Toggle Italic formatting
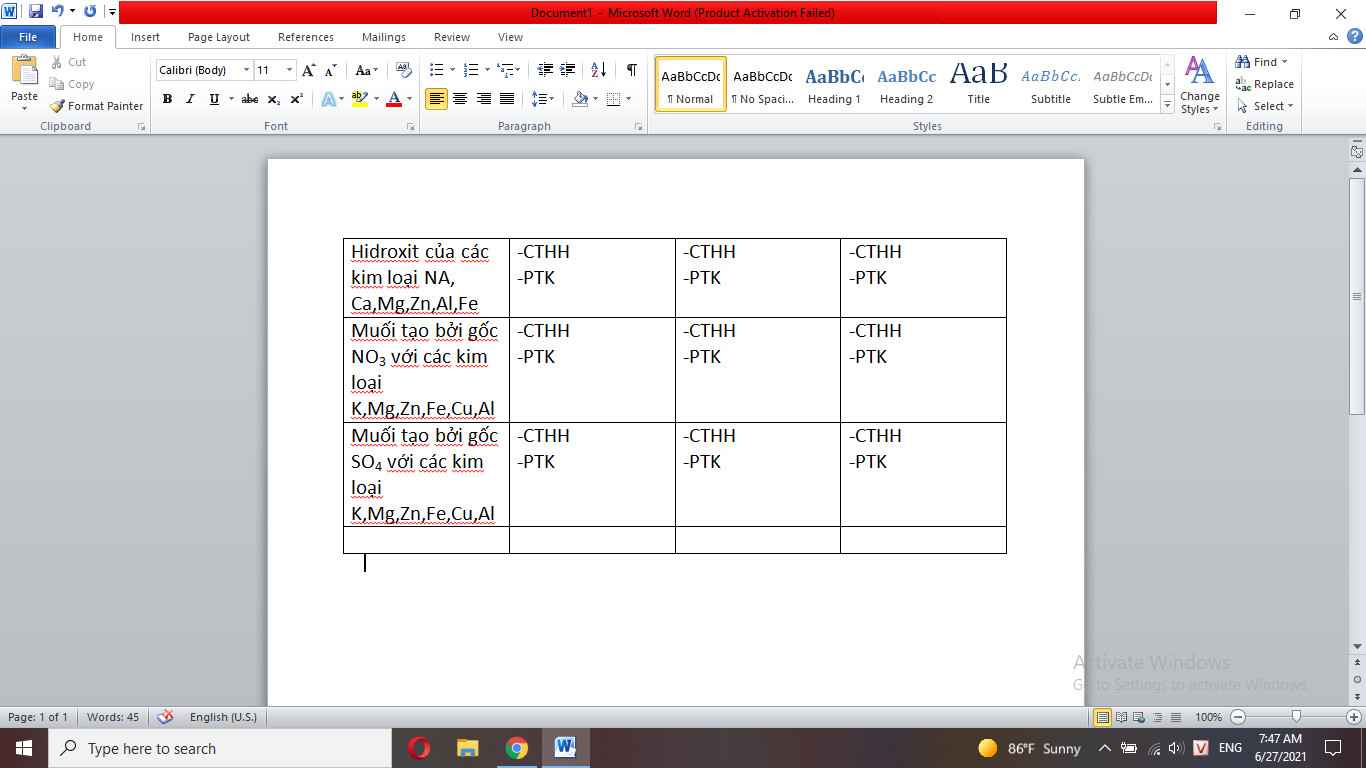Screen dimensions: 1366x768 click(x=190, y=99)
